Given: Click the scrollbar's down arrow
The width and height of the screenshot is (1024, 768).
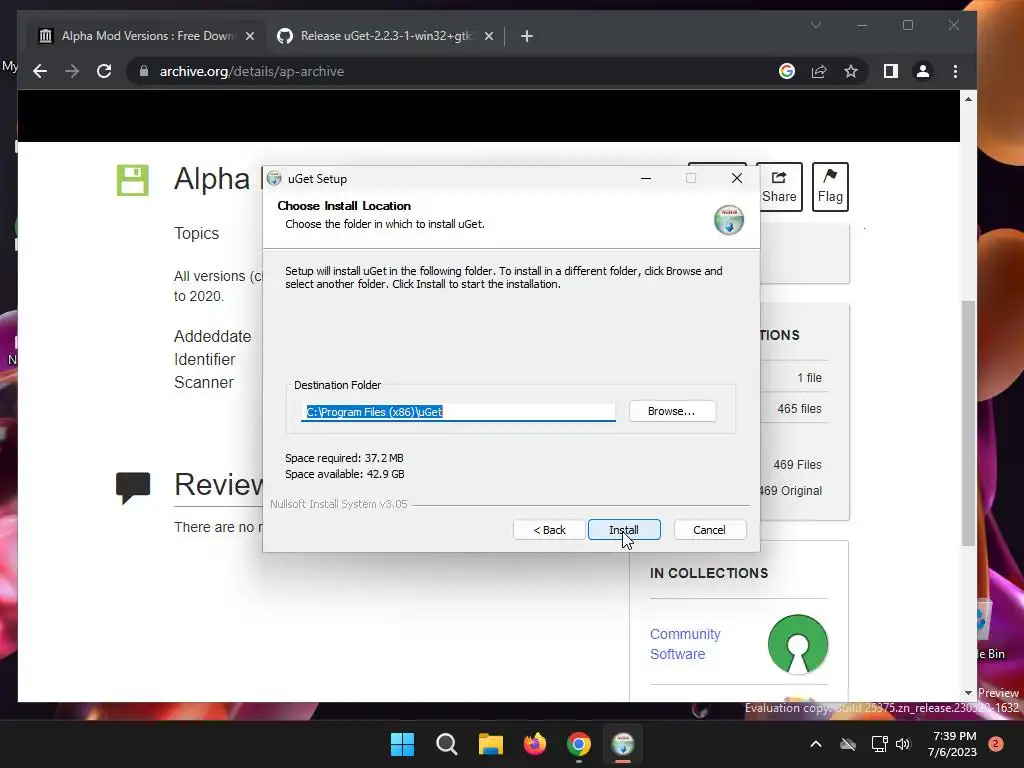Looking at the screenshot, I should pos(968,693).
